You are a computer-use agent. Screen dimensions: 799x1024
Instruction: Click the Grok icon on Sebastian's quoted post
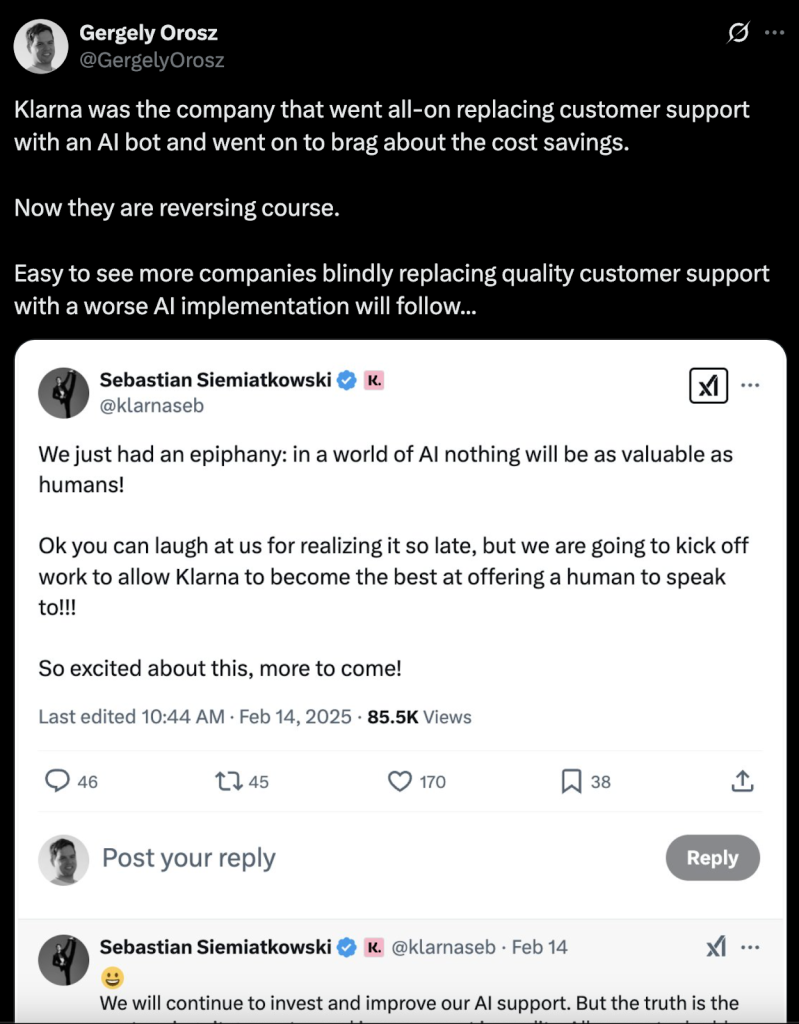[709, 386]
